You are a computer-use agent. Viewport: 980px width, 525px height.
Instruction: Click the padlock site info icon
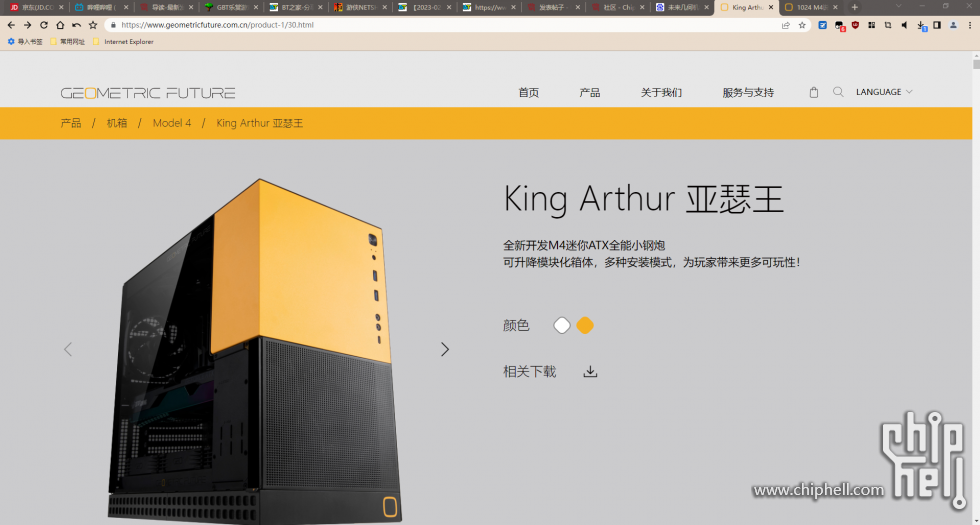[x=113, y=25]
